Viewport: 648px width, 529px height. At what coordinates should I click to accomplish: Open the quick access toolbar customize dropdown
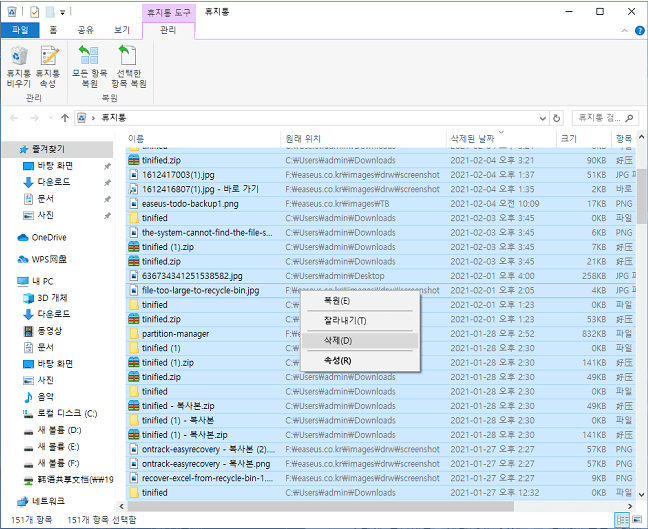point(62,12)
